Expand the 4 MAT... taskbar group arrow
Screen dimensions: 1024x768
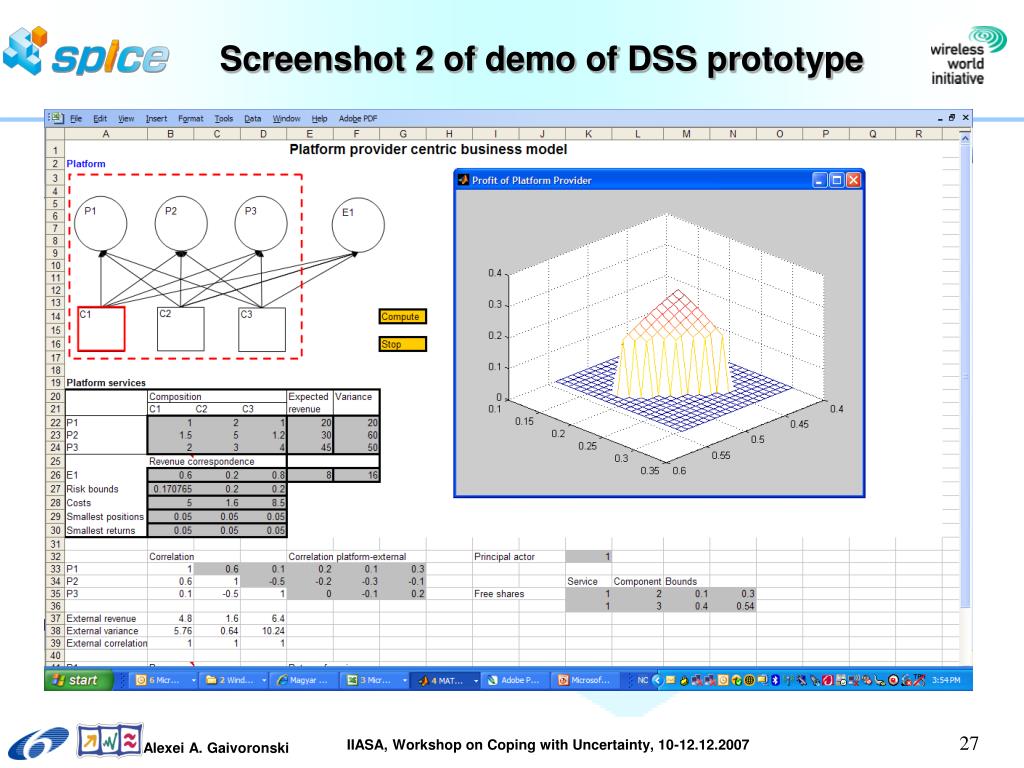pyautogui.click(x=476, y=680)
